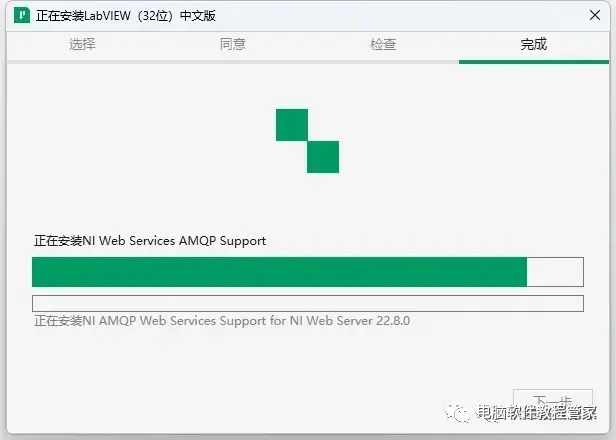Click the green indicator bar under 完成

(534, 62)
